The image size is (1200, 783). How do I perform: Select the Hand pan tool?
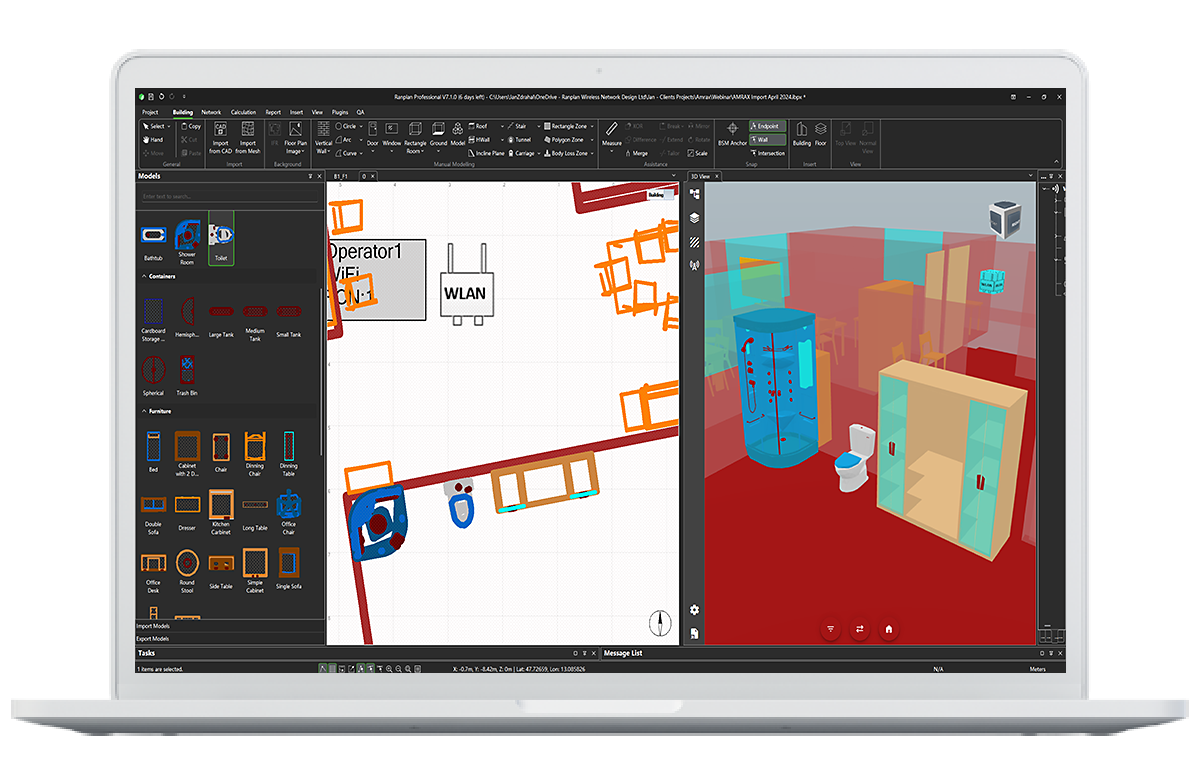tap(152, 140)
